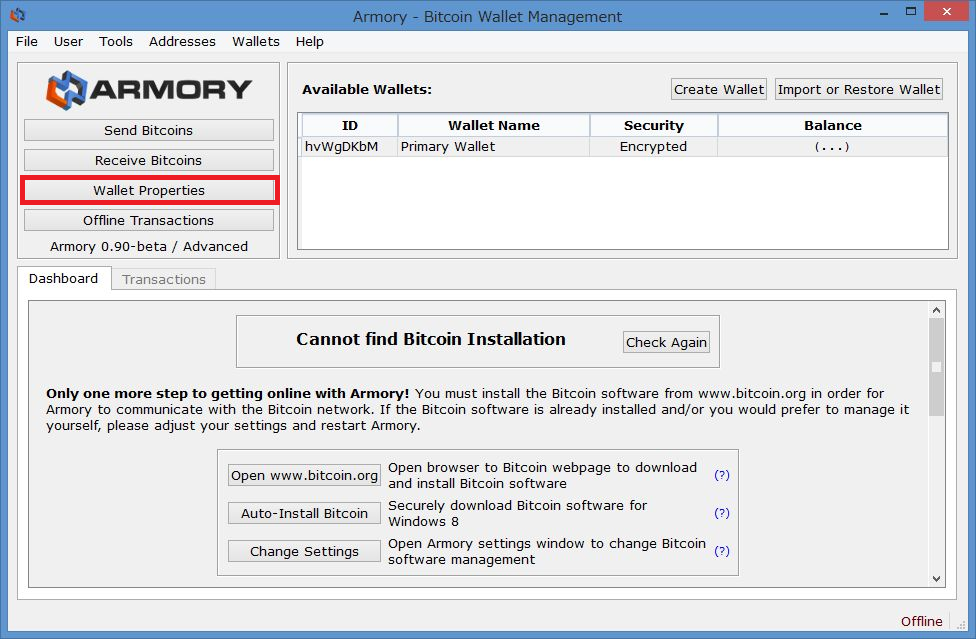Screen dimensions: 976x639
Task: Click the Offline status in status bar
Action: pyautogui.click(x=922, y=622)
